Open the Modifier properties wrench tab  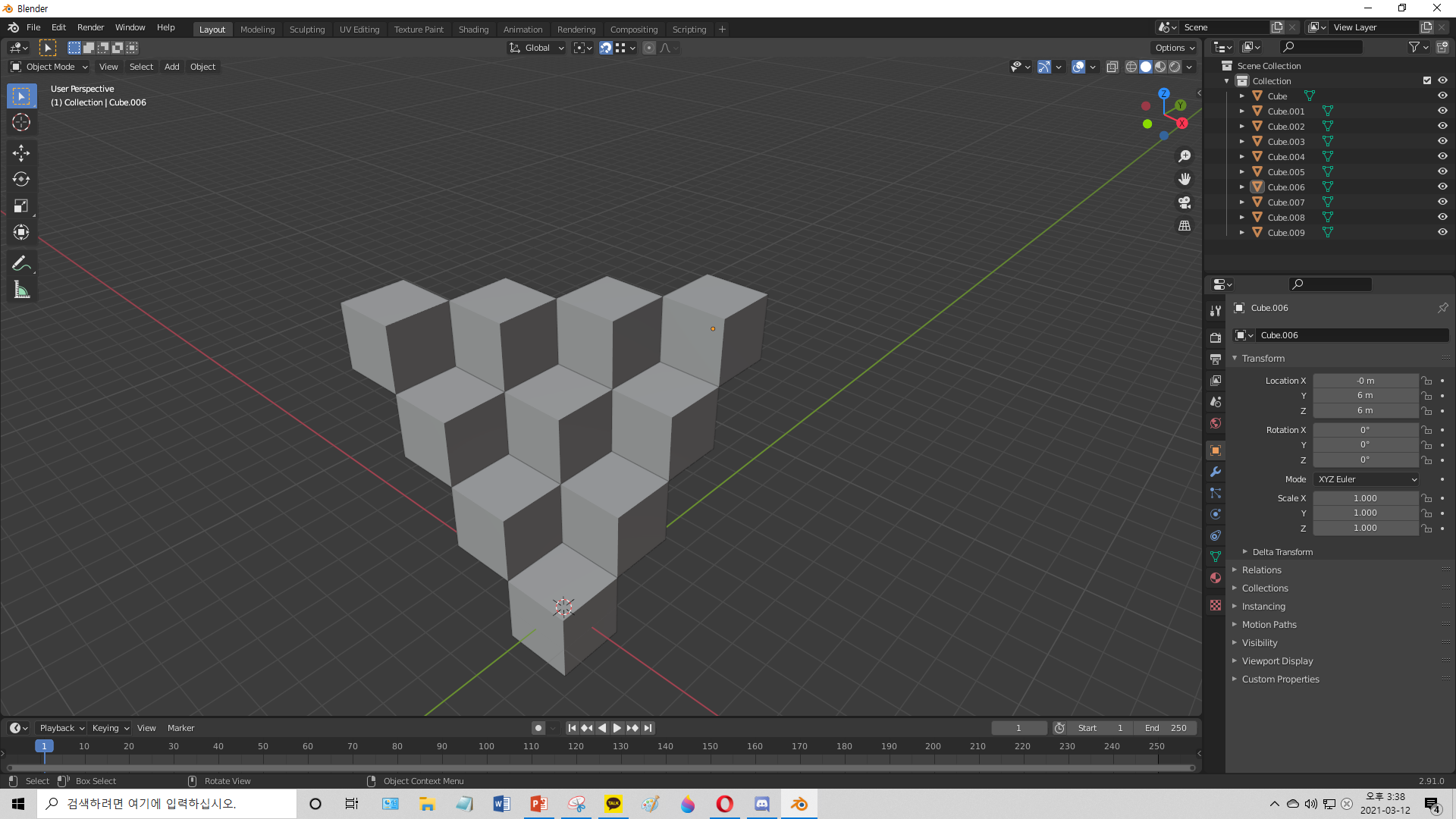point(1216,472)
